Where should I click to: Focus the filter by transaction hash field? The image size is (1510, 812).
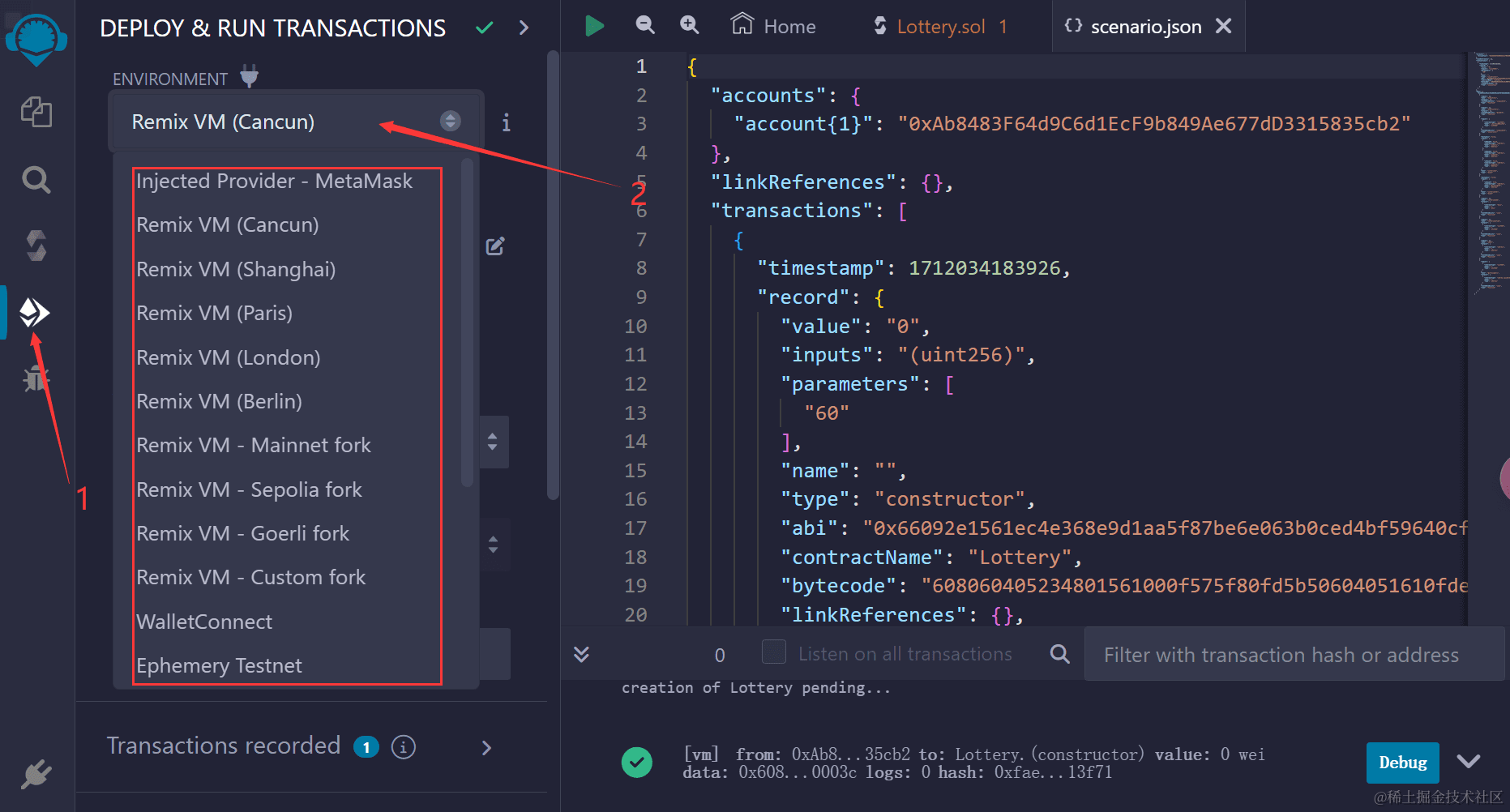click(x=1294, y=654)
